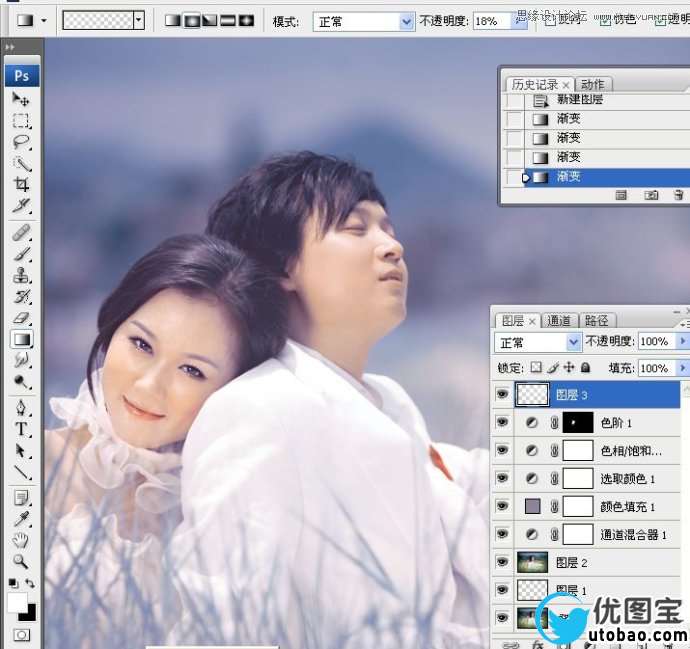The width and height of the screenshot is (690, 649).
Task: Select the Clone Stamp tool
Action: (x=21, y=275)
